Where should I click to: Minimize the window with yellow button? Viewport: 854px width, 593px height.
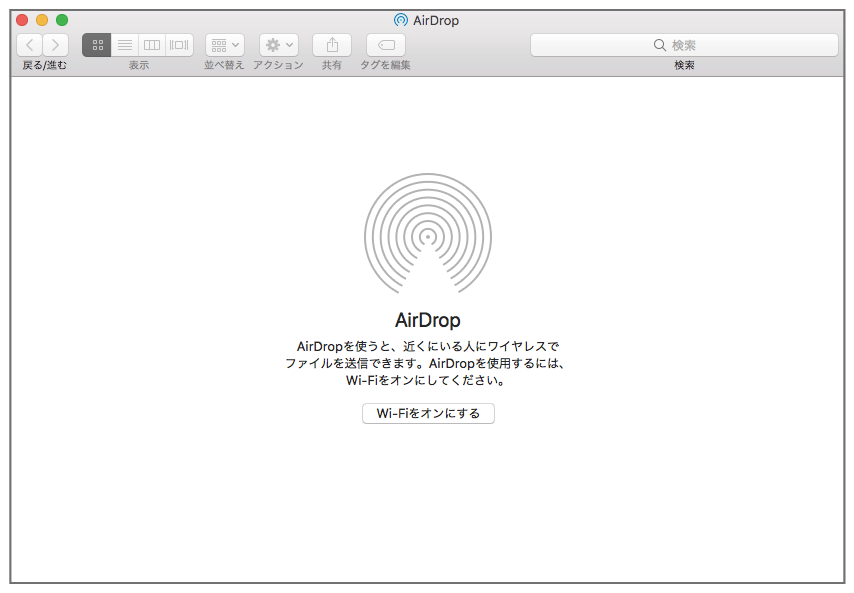[x=42, y=20]
